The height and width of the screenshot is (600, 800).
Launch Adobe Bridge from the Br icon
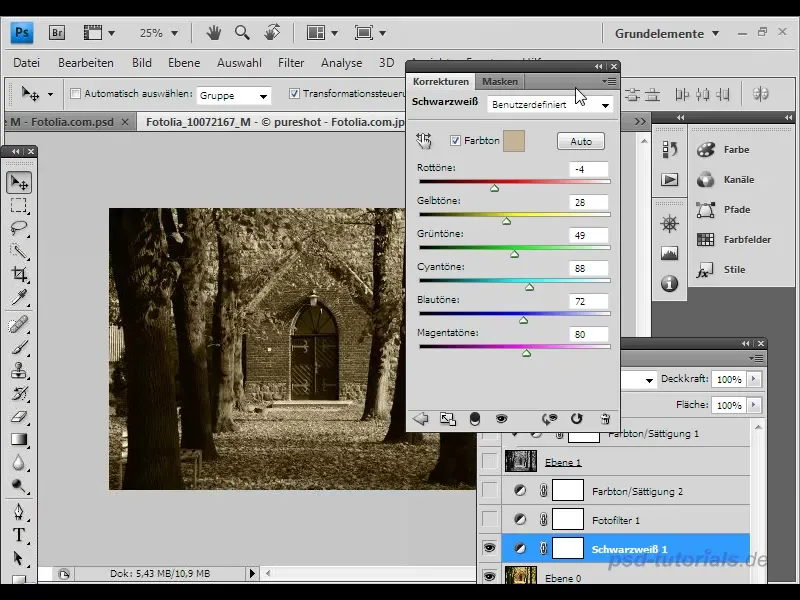[x=57, y=33]
